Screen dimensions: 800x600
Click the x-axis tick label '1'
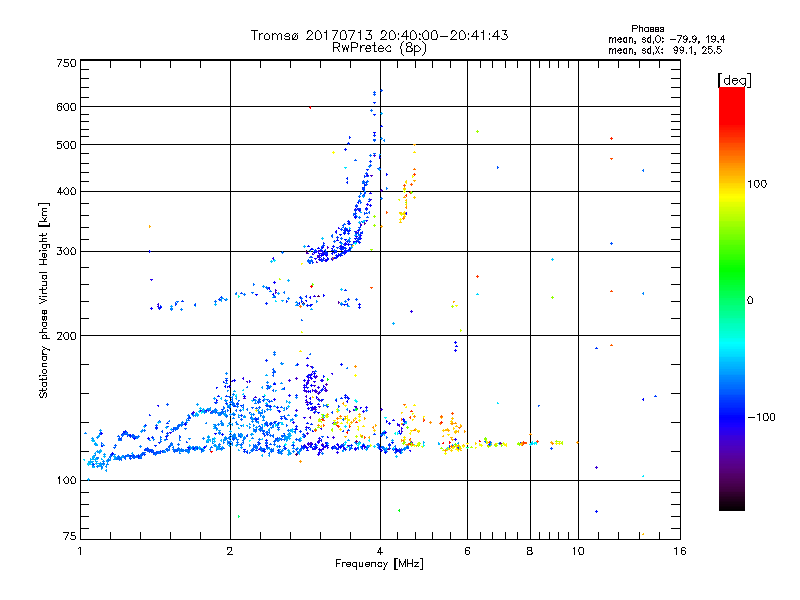(80, 551)
